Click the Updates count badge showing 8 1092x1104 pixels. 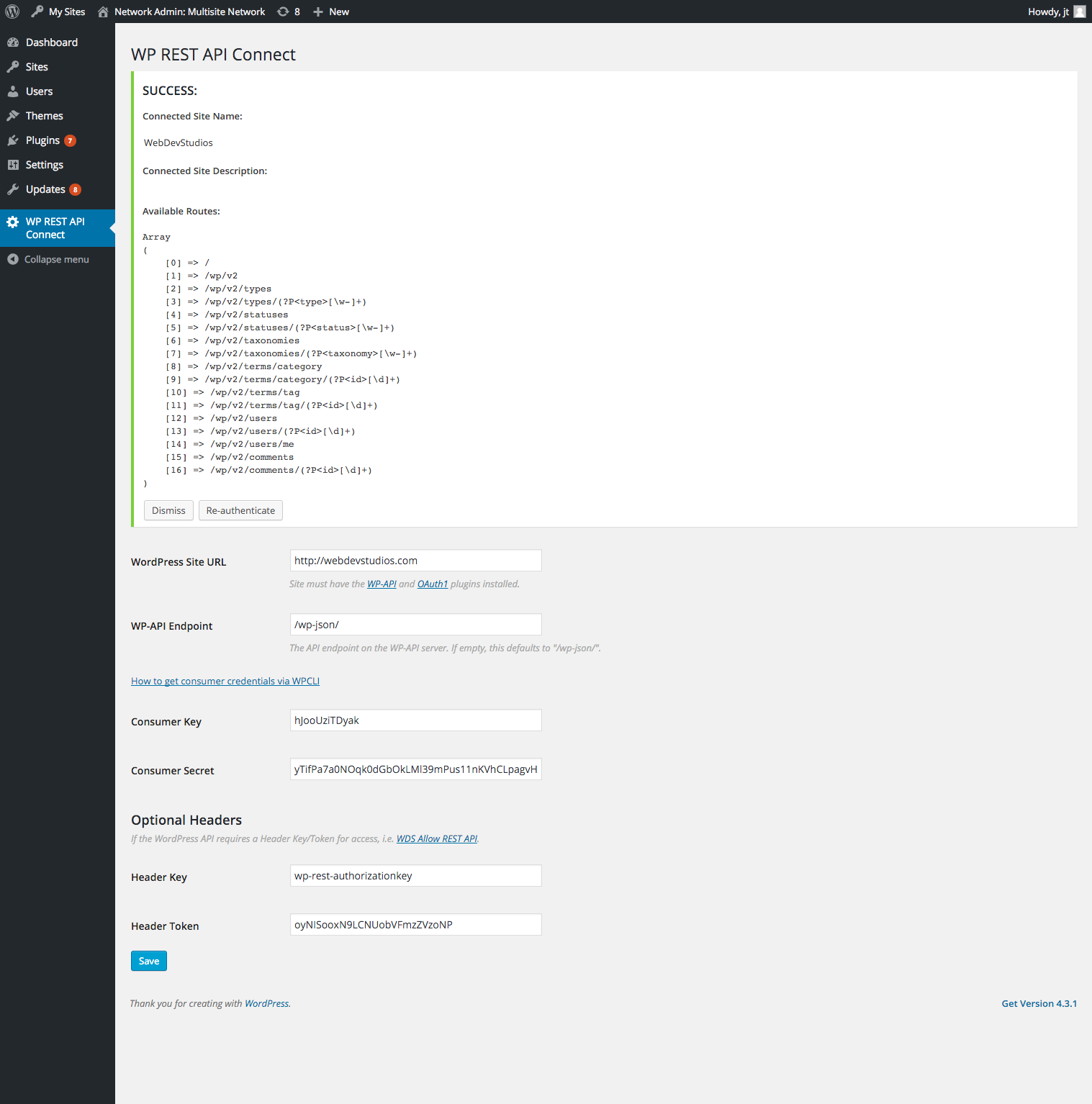coord(75,189)
